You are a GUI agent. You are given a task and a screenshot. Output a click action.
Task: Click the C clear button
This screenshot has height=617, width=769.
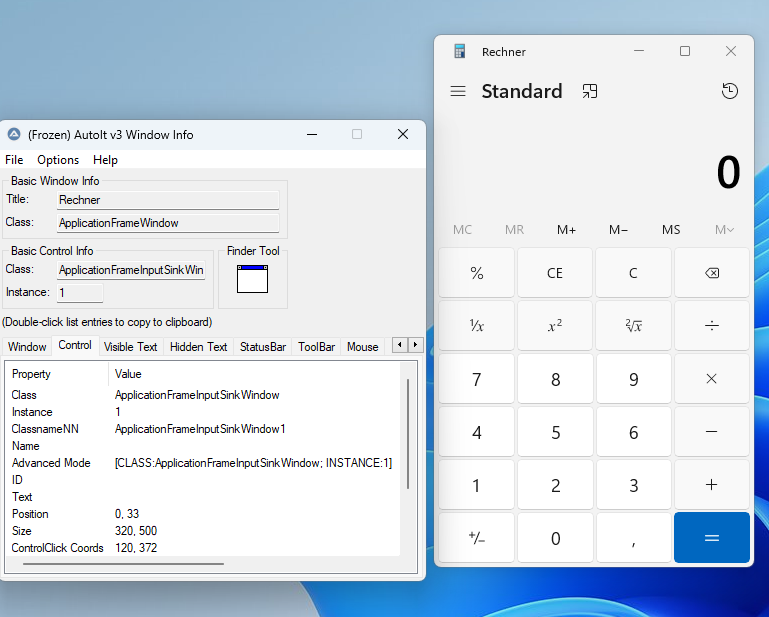click(x=634, y=273)
